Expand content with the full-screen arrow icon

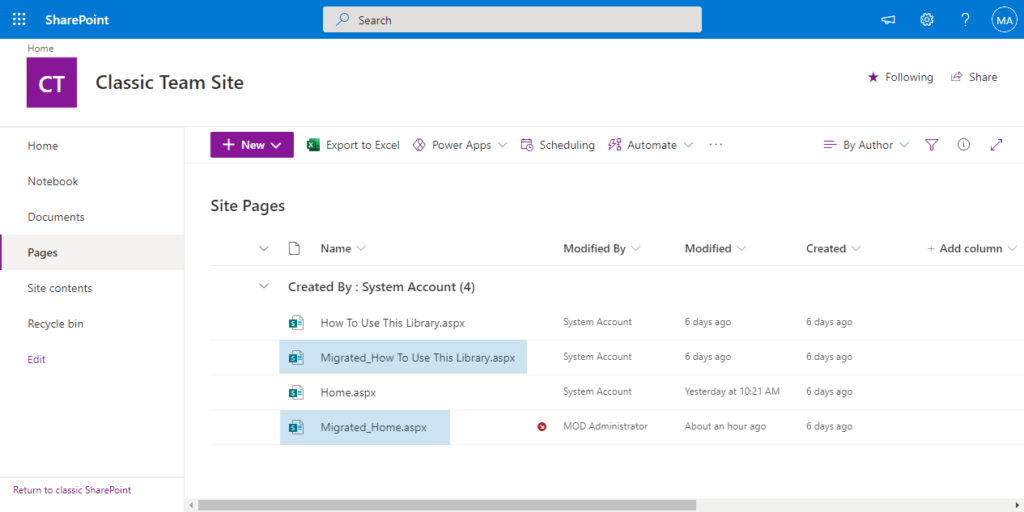tap(997, 145)
